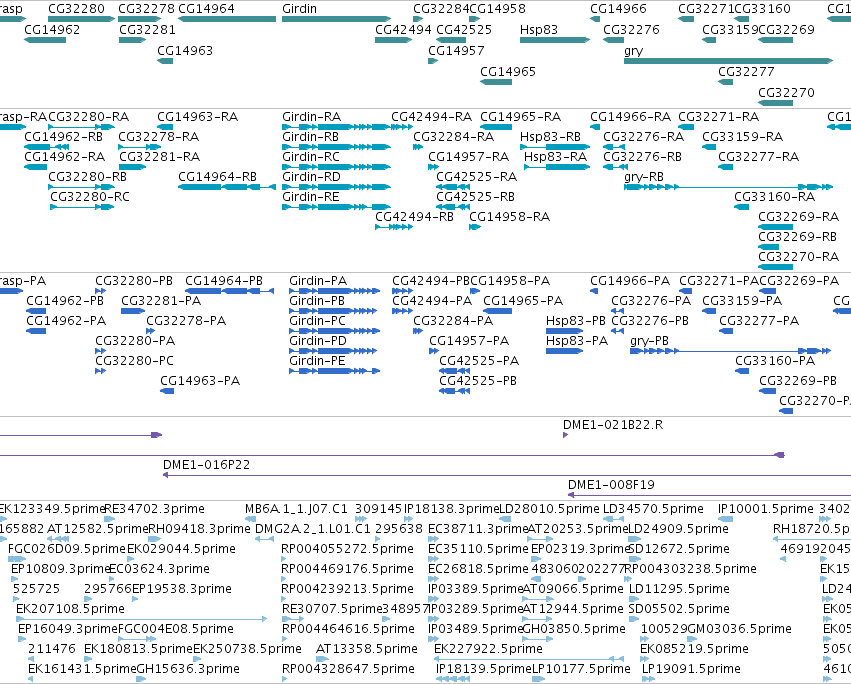Select EST label RP004055272.5prime
The width and height of the screenshot is (851, 684).
point(347,549)
